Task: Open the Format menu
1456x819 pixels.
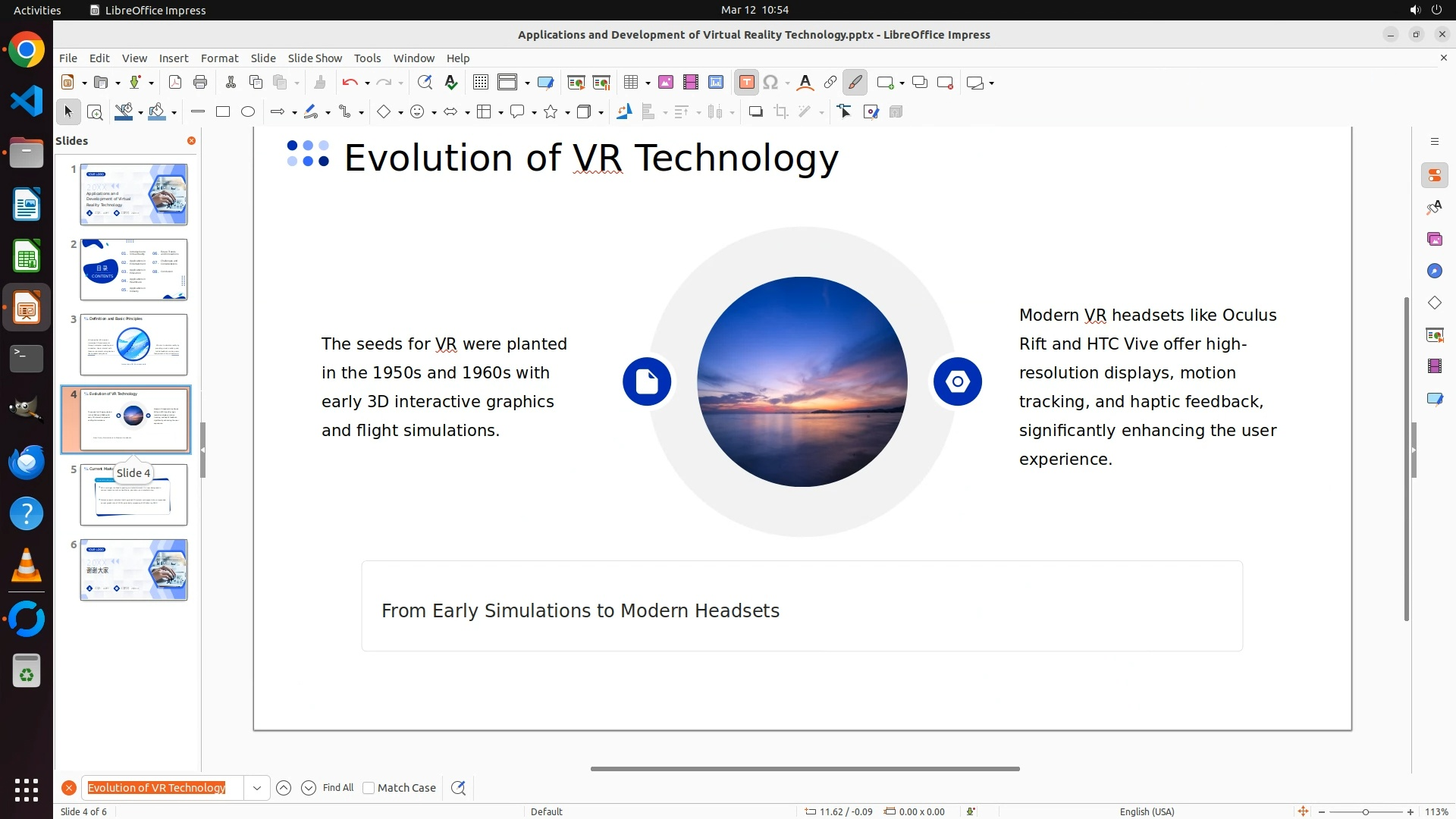Action: coord(219,58)
